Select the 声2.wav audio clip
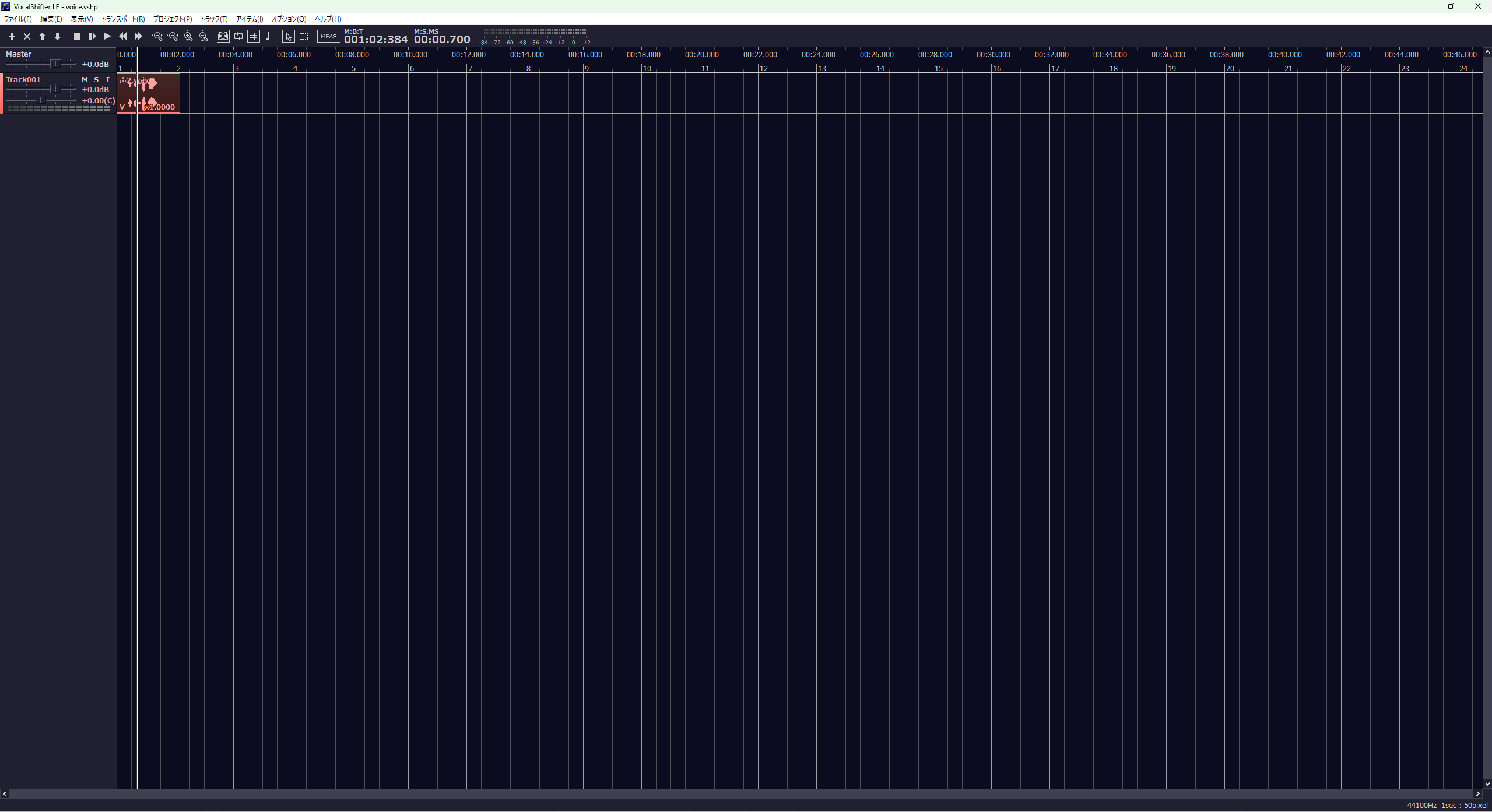This screenshot has width=1492, height=812. coord(163,92)
